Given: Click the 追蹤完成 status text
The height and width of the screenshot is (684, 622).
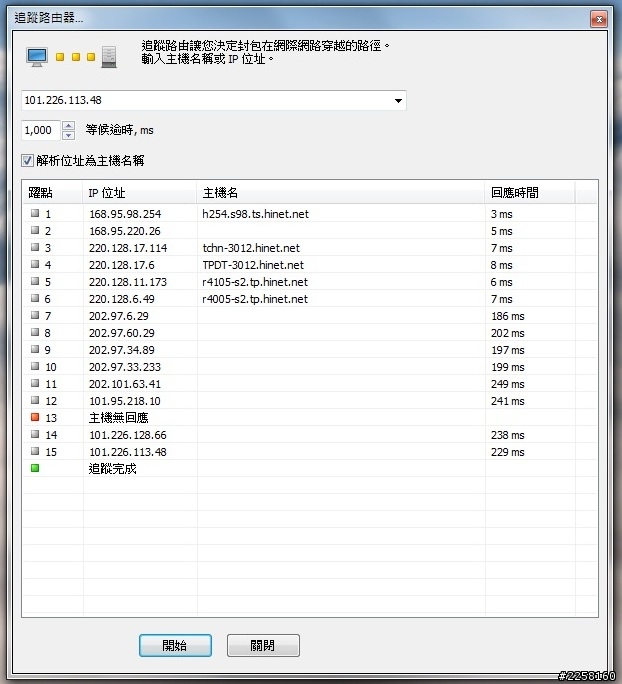Looking at the screenshot, I should [x=113, y=469].
